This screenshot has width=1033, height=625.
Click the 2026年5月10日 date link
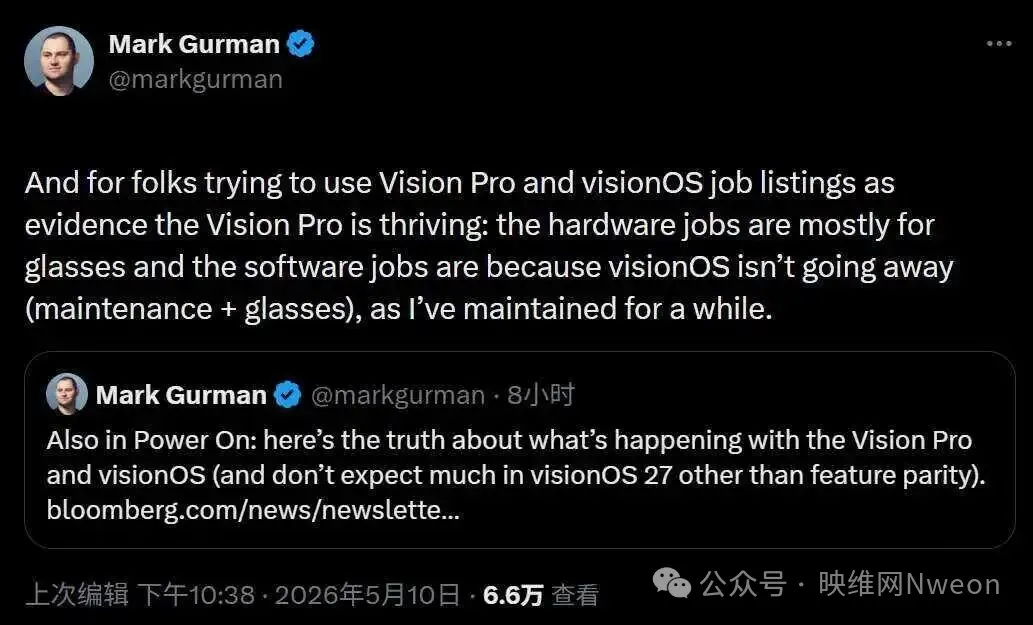tap(367, 595)
